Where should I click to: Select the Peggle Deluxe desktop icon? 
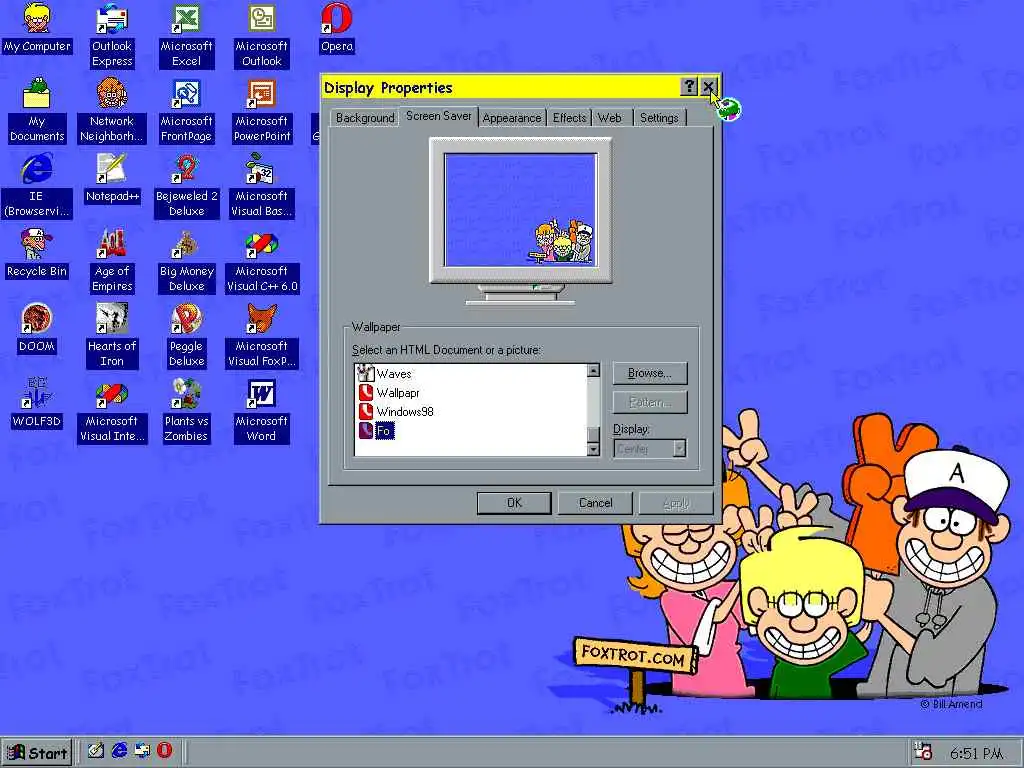187,336
